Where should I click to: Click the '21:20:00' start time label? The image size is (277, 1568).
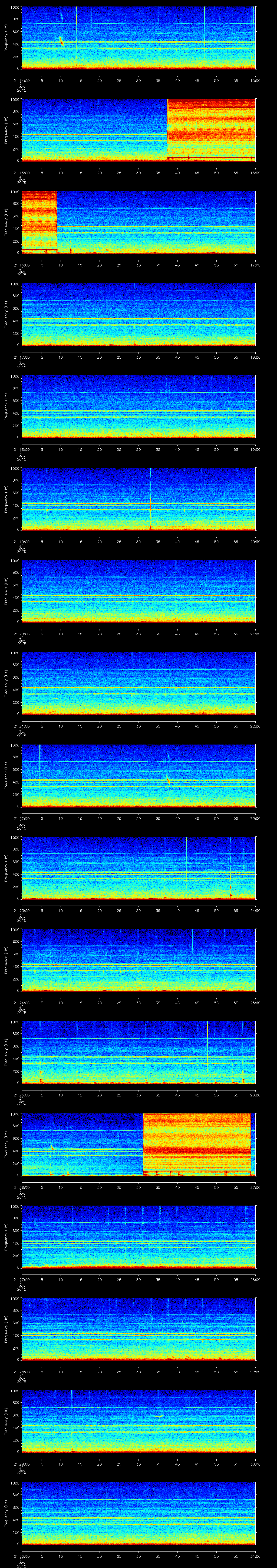point(21,634)
